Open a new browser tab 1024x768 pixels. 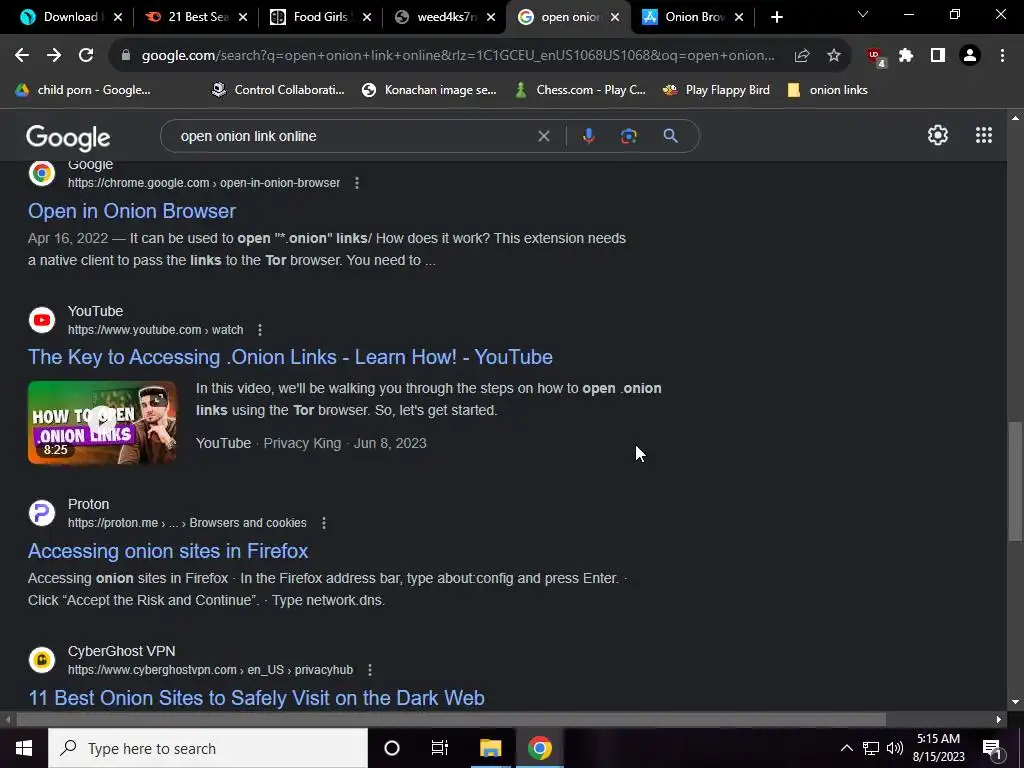click(x=776, y=17)
